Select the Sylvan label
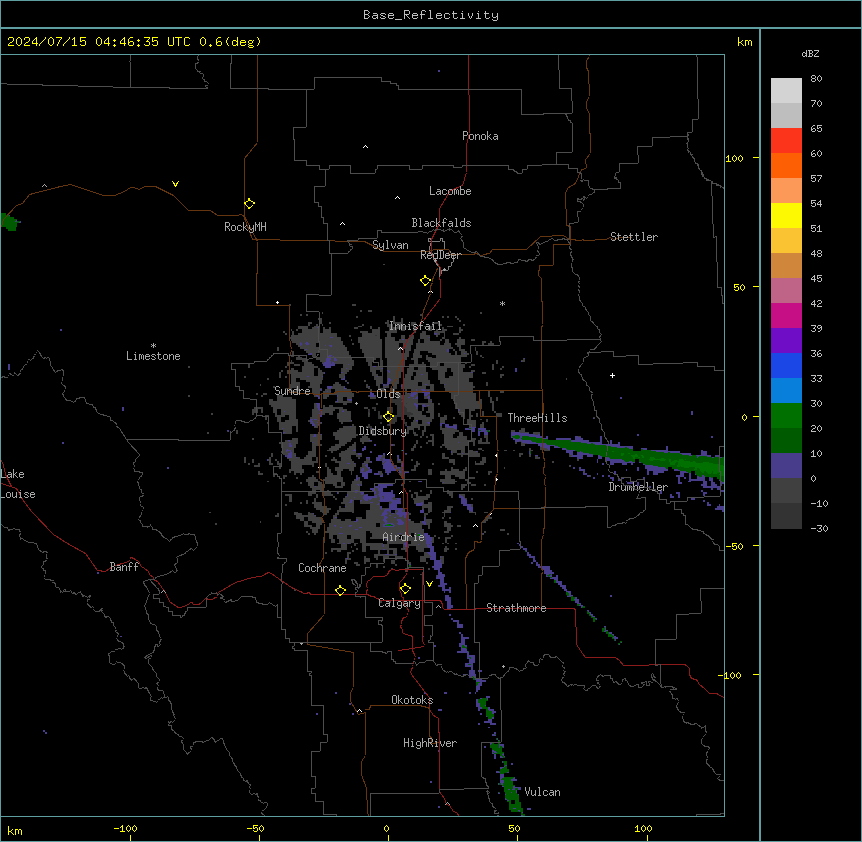Viewport: 862px width, 842px height. (390, 245)
